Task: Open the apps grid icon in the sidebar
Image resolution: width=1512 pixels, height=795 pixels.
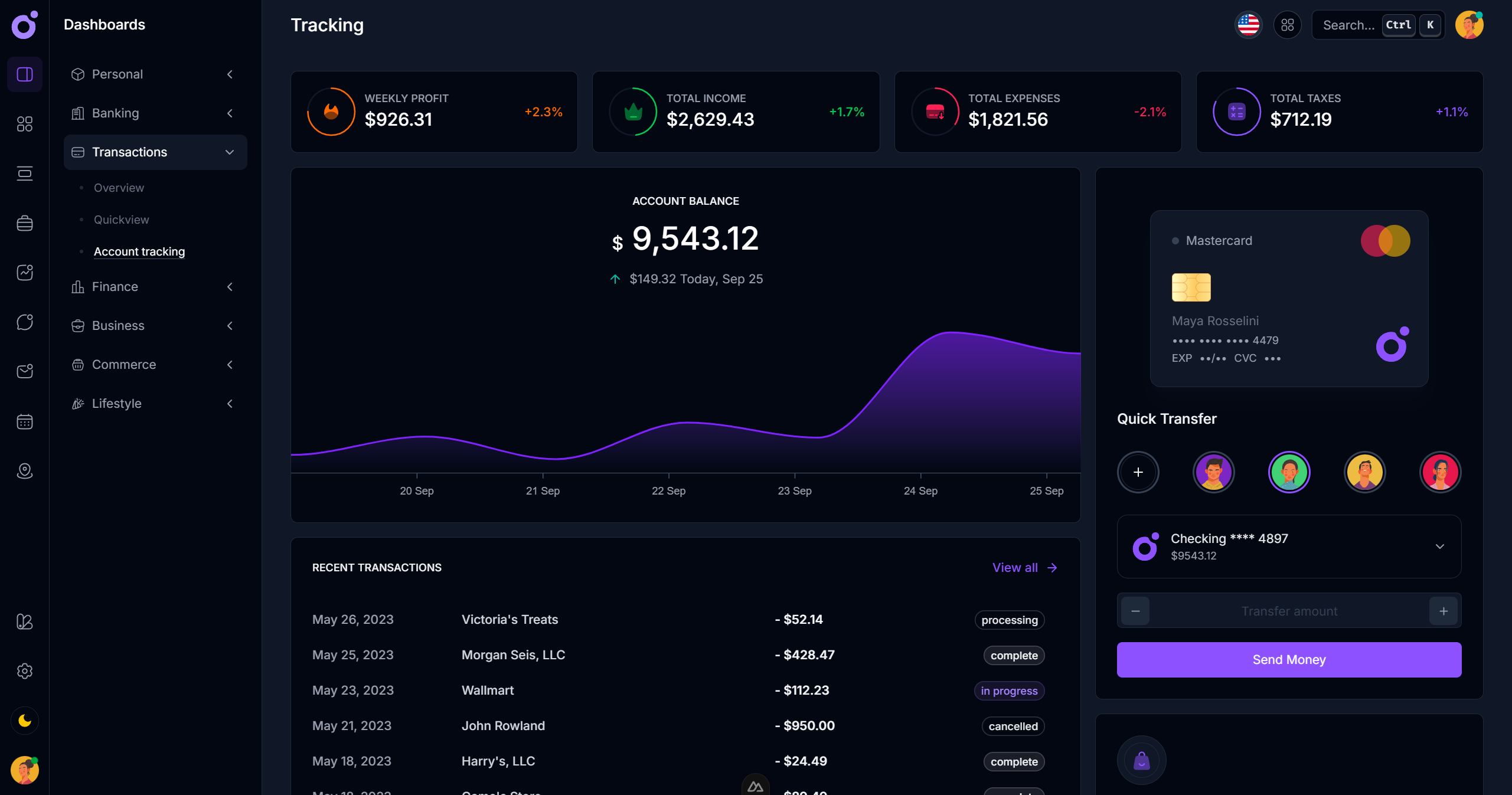Action: pyautogui.click(x=25, y=124)
